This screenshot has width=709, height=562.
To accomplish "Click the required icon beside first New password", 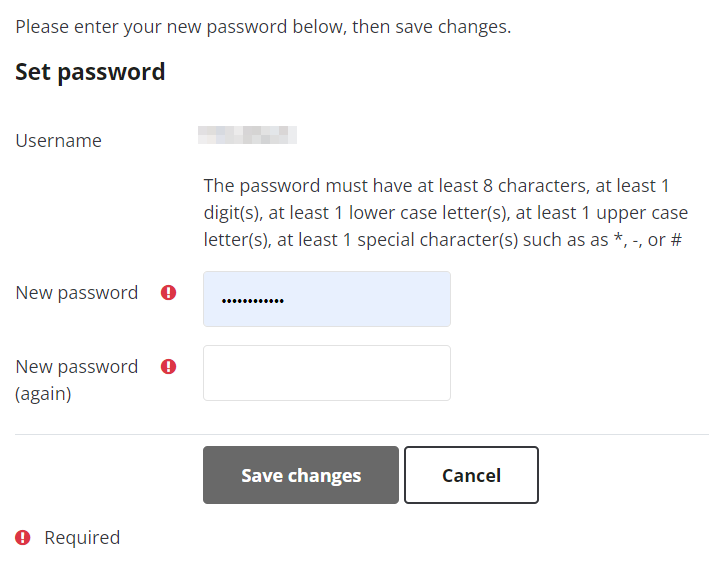I will pyautogui.click(x=168, y=293).
